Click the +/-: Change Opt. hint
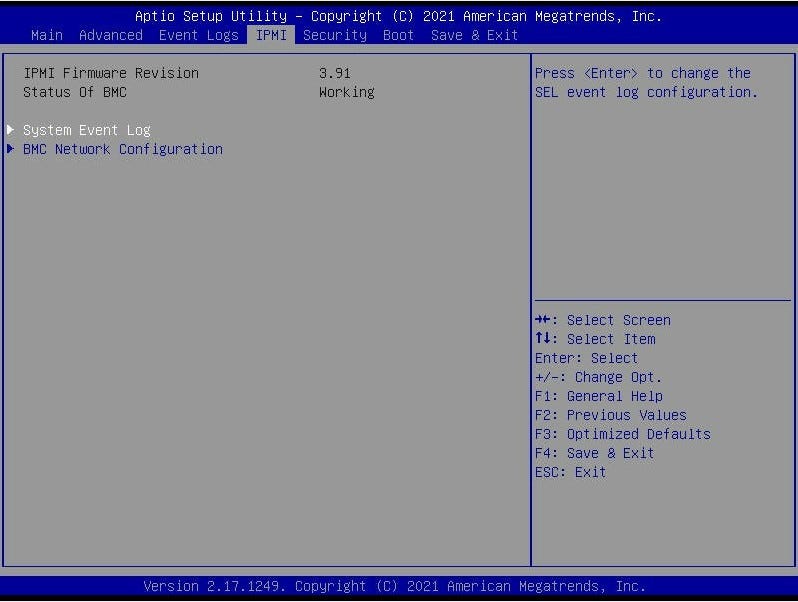This screenshot has width=798, height=602. pos(598,377)
